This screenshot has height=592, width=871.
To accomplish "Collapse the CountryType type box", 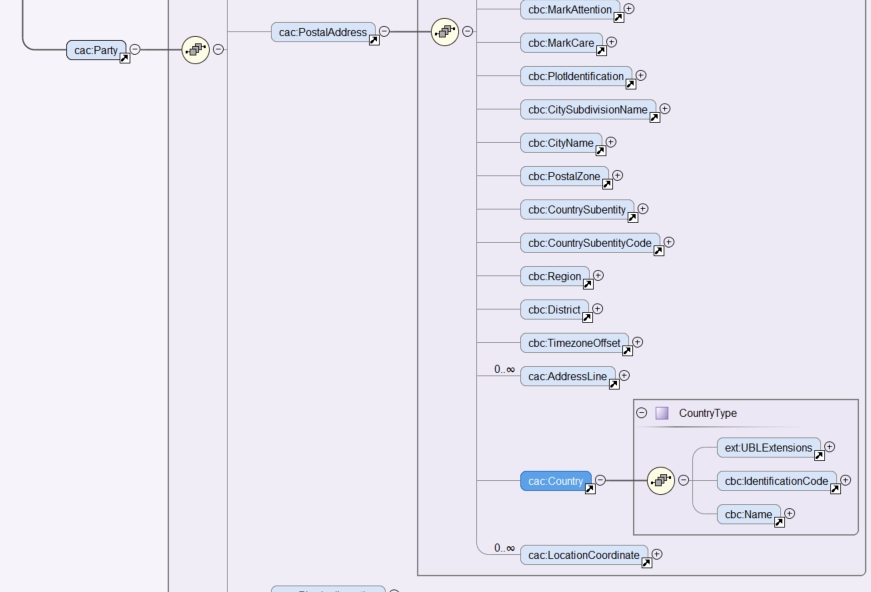I will coord(642,413).
